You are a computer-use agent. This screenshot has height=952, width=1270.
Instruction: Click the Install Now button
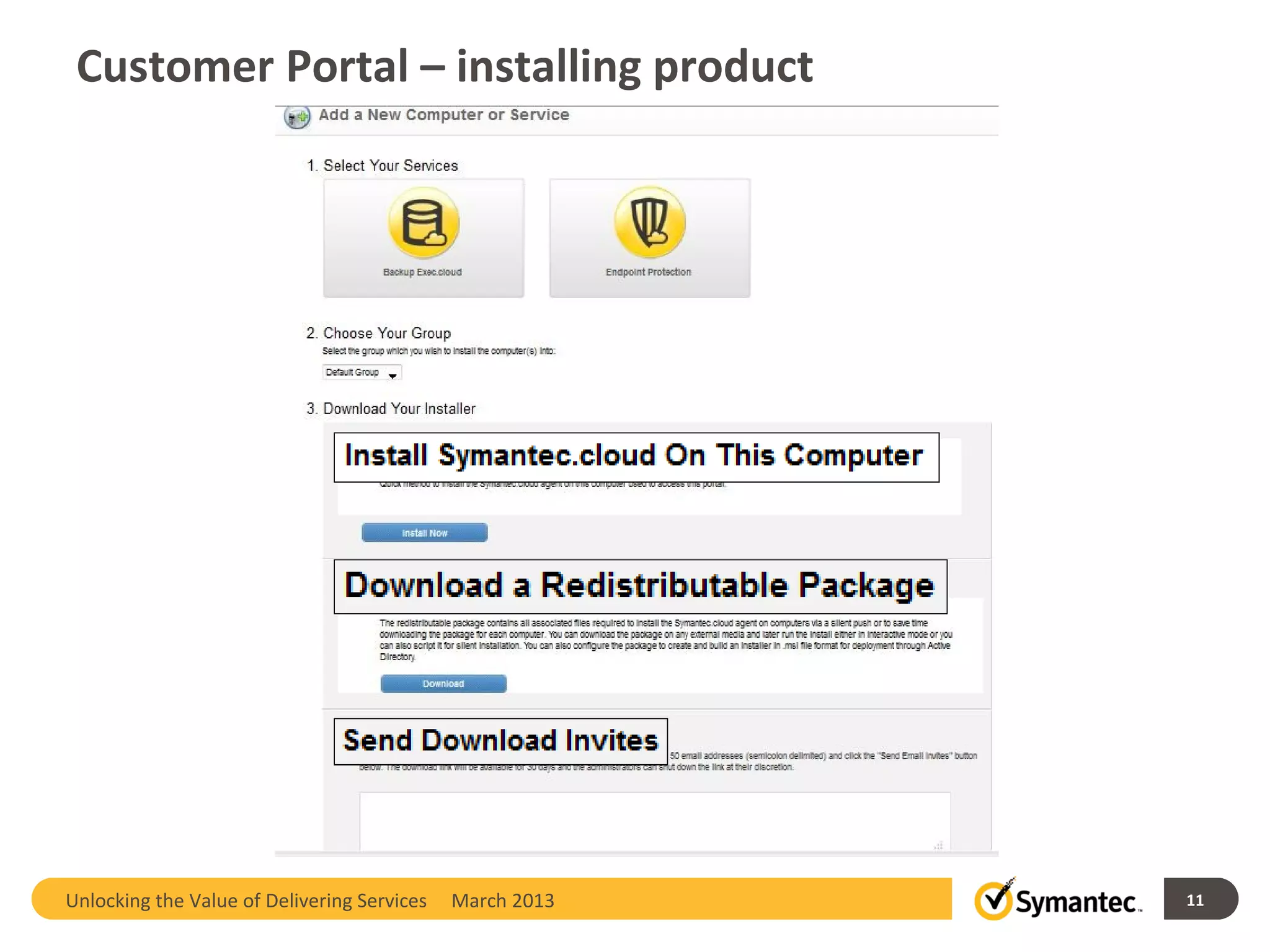coord(425,532)
